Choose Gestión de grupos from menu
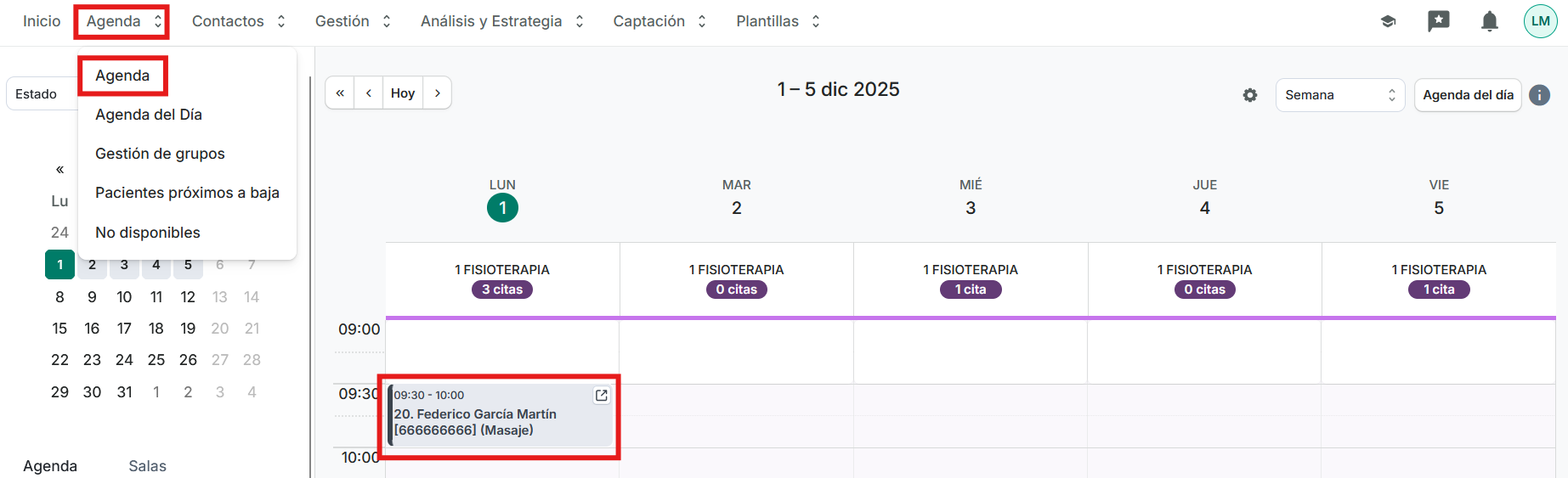The width and height of the screenshot is (1568, 478). pos(160,154)
